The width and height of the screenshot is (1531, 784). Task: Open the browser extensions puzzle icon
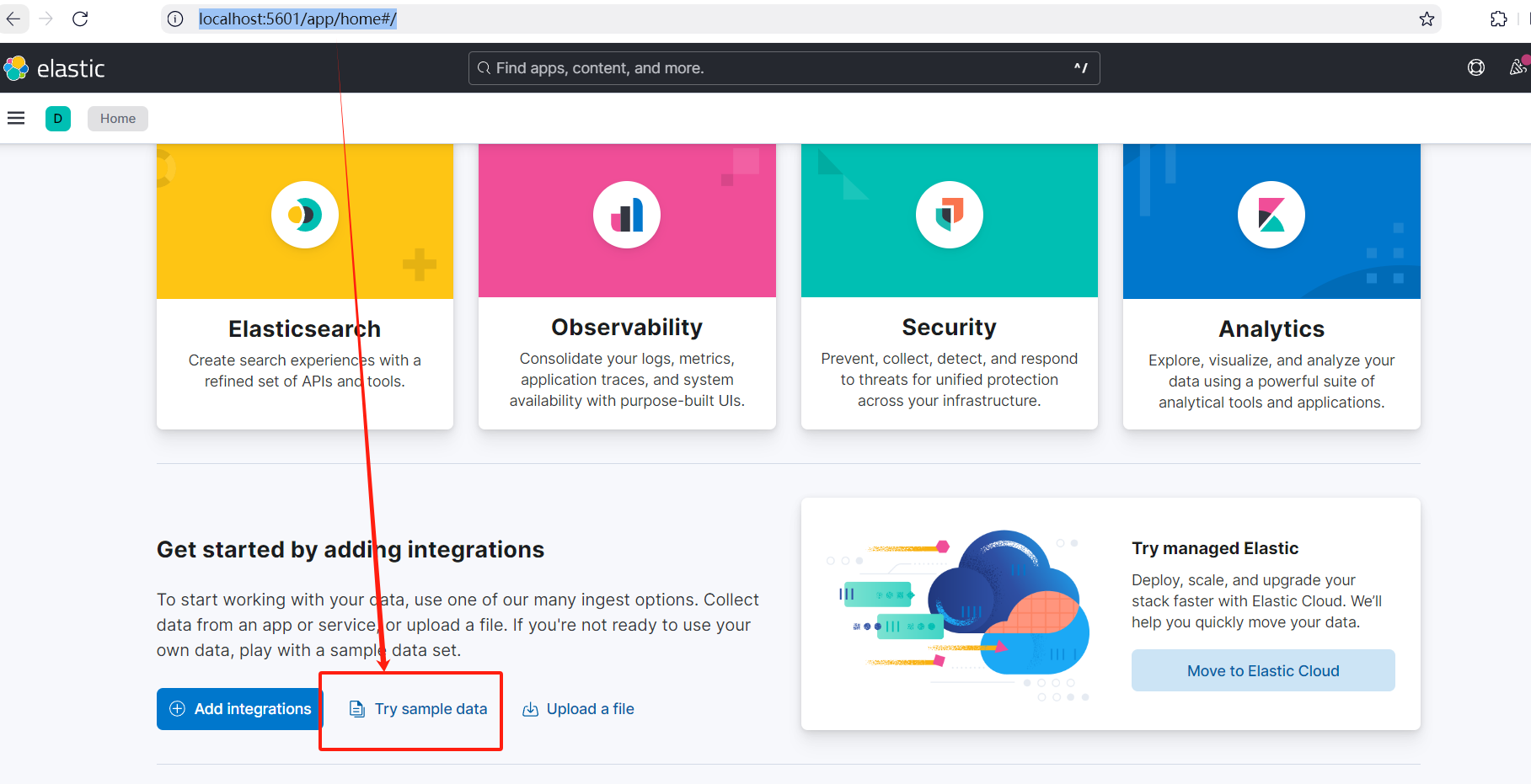[1498, 19]
